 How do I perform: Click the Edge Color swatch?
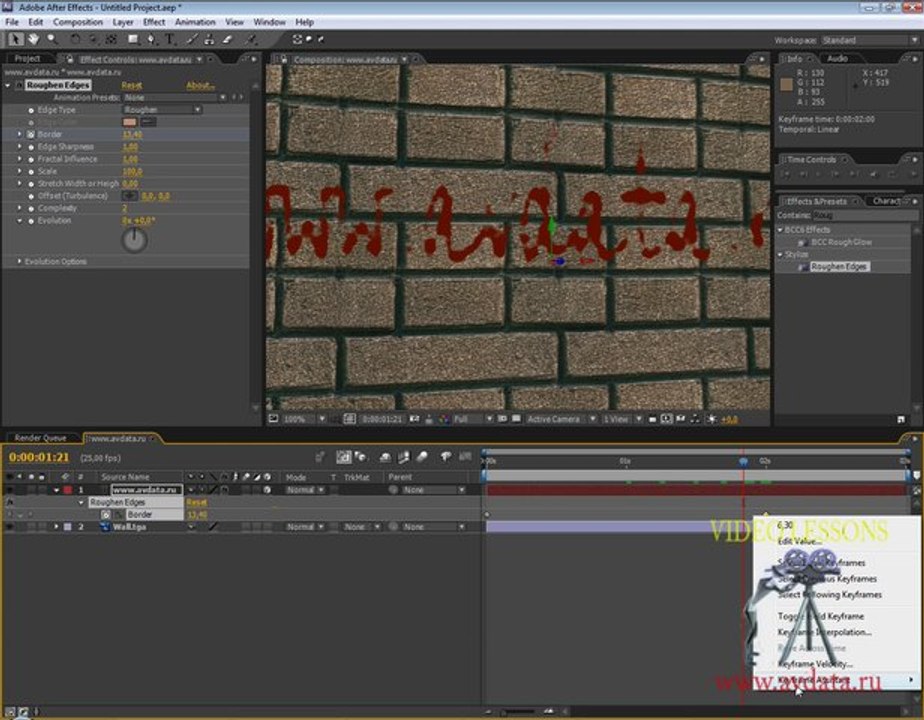coord(130,122)
